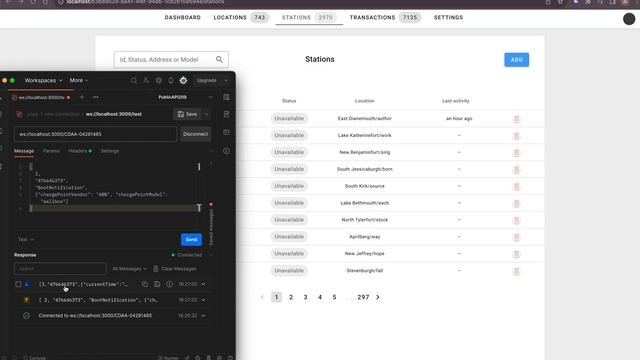Image resolution: width=640 pixels, height=360 pixels.
Task: Delete the East Dianemouth/author station
Action: click(516, 119)
